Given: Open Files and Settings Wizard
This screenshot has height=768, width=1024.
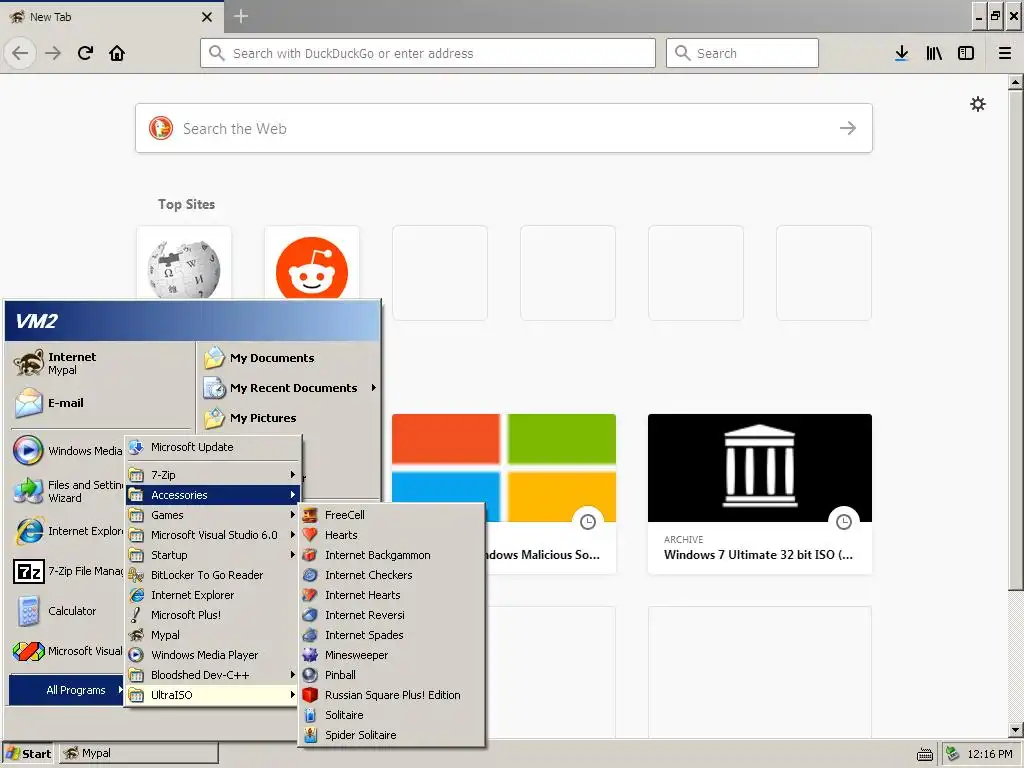Looking at the screenshot, I should tap(67, 491).
